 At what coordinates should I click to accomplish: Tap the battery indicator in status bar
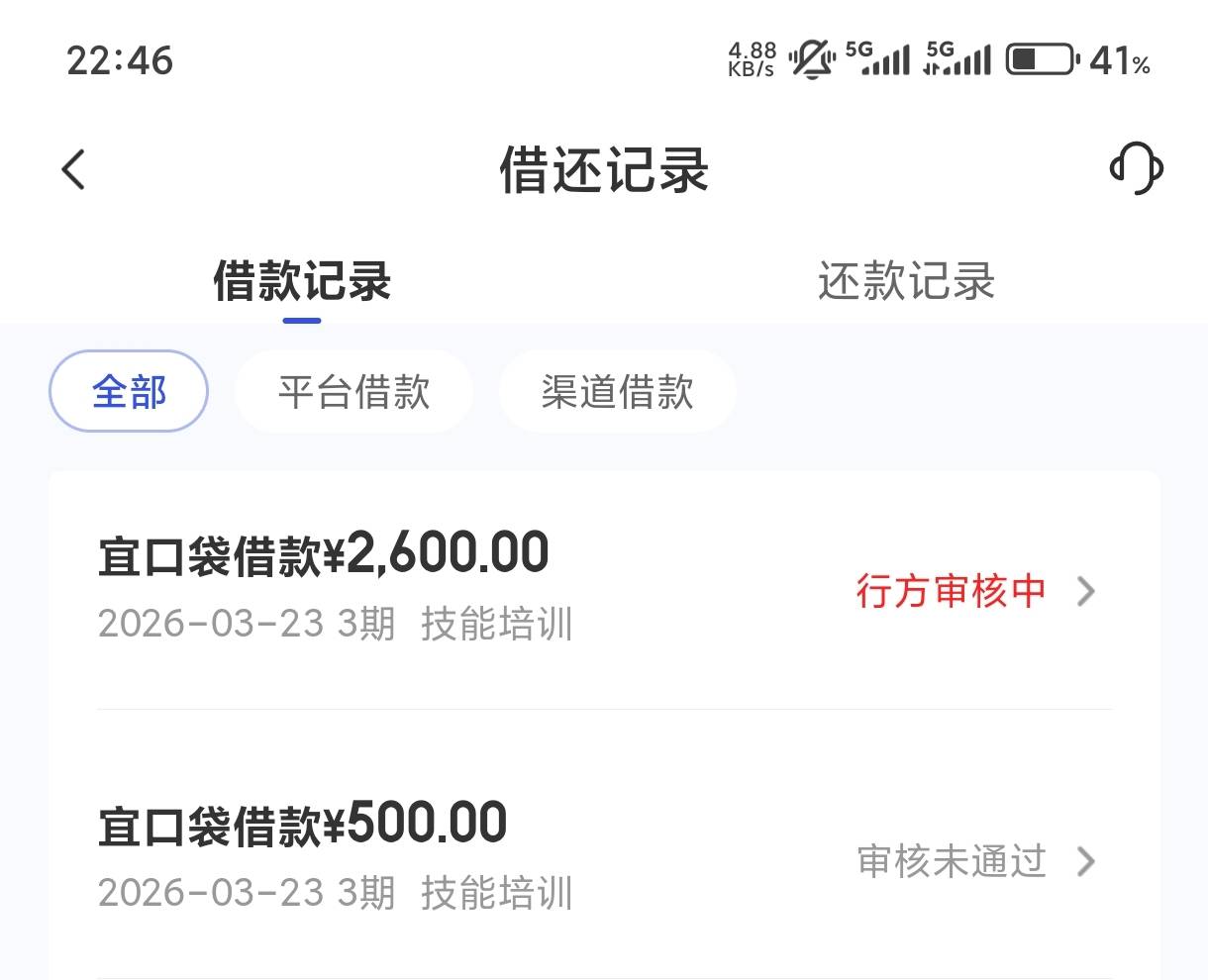point(1041,60)
